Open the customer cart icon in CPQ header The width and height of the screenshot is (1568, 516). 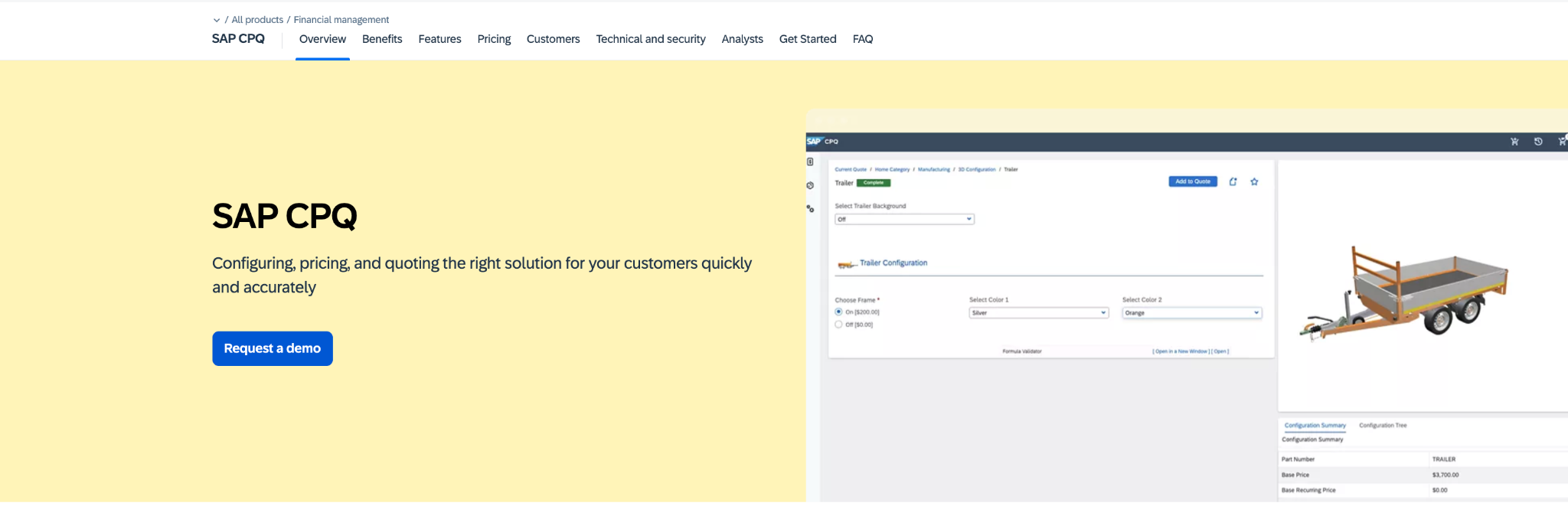(1514, 142)
